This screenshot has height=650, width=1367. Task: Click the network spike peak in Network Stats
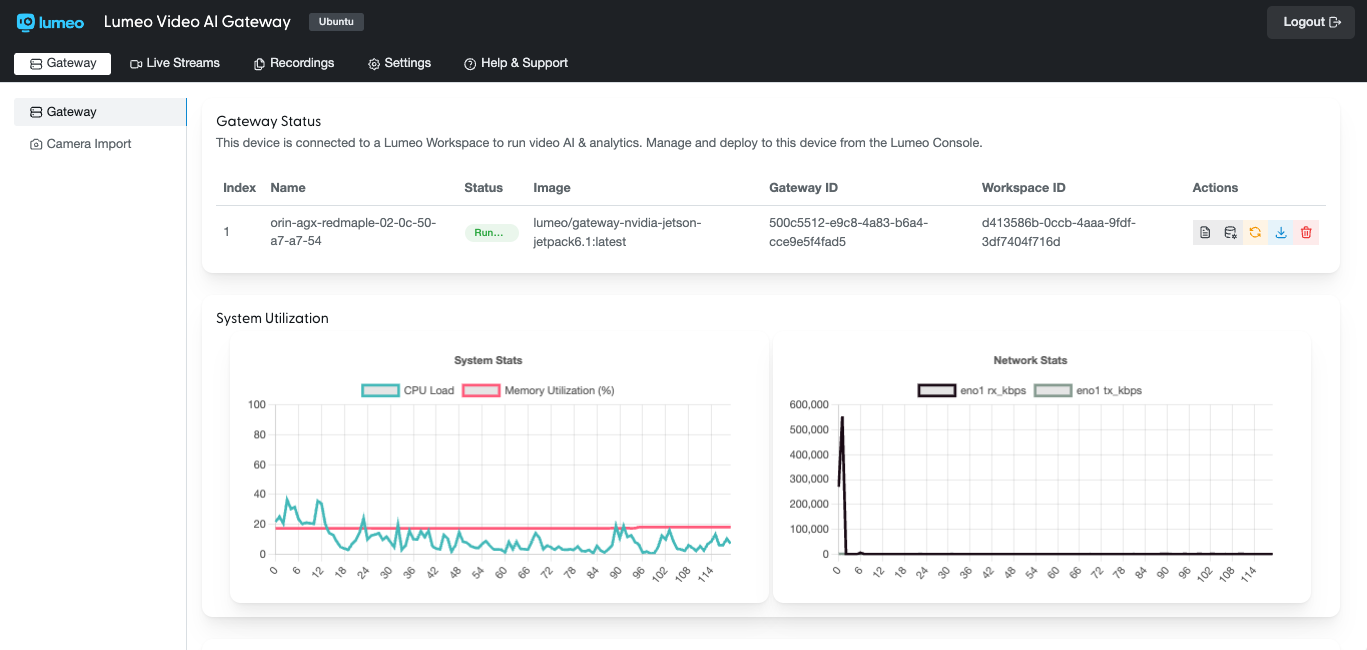843,417
